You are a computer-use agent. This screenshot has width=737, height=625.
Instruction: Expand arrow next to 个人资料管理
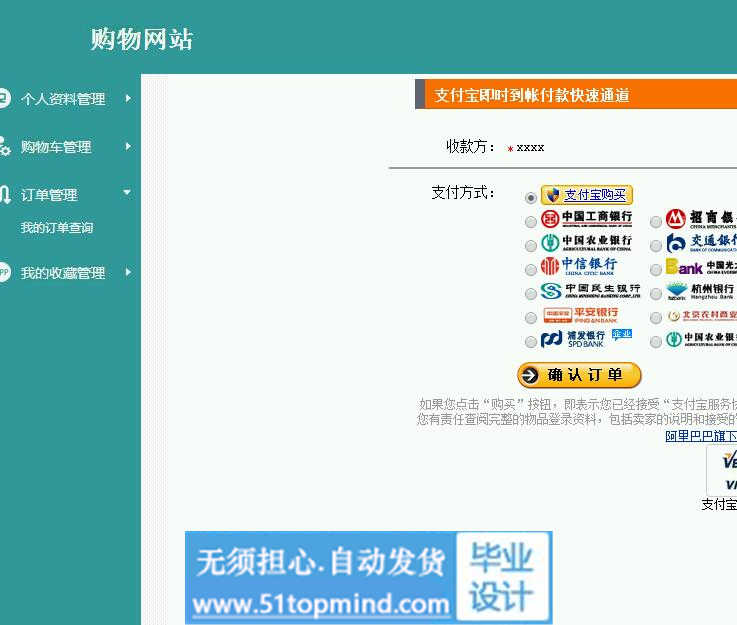[128, 98]
